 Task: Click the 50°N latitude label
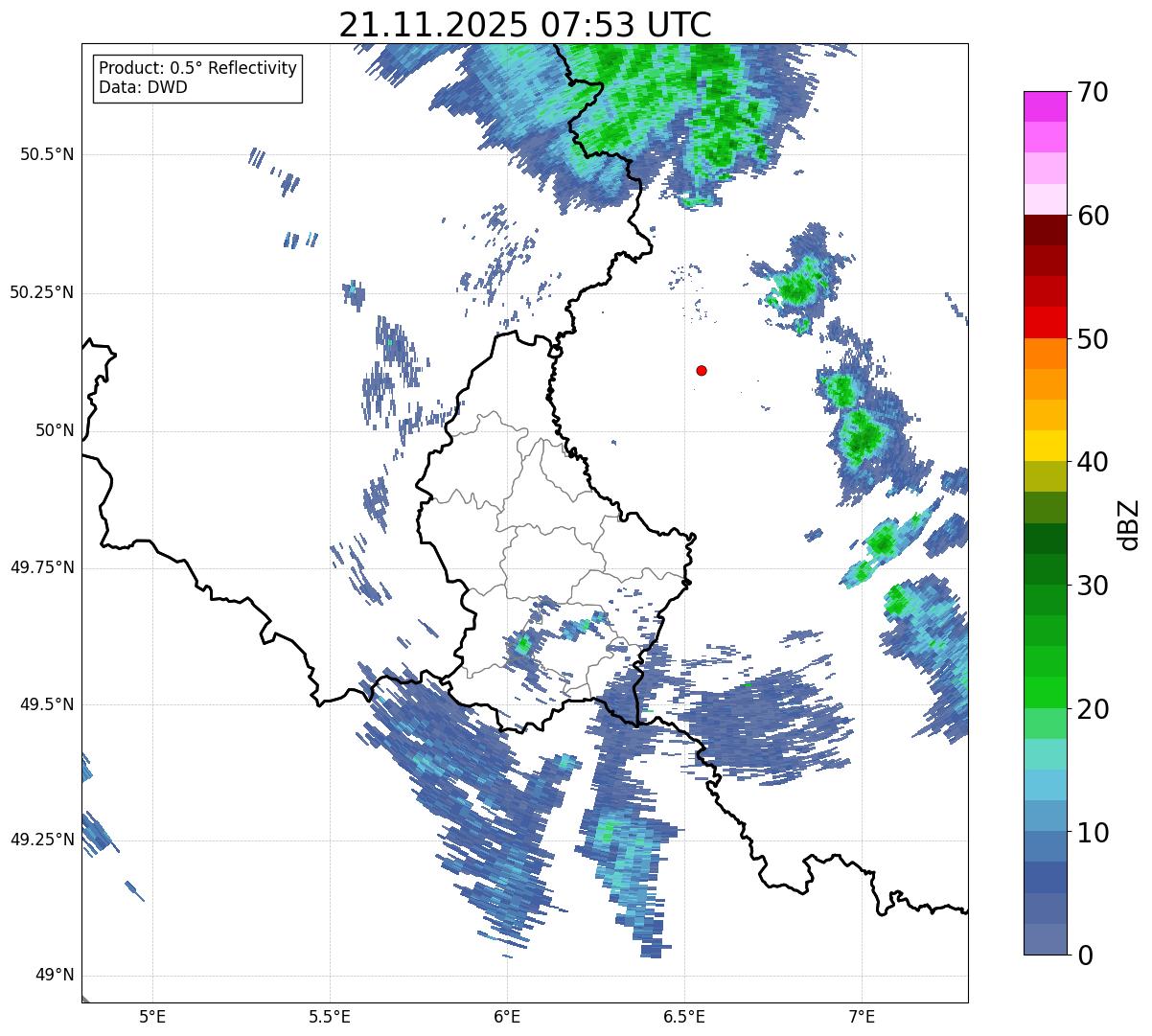[x=55, y=430]
